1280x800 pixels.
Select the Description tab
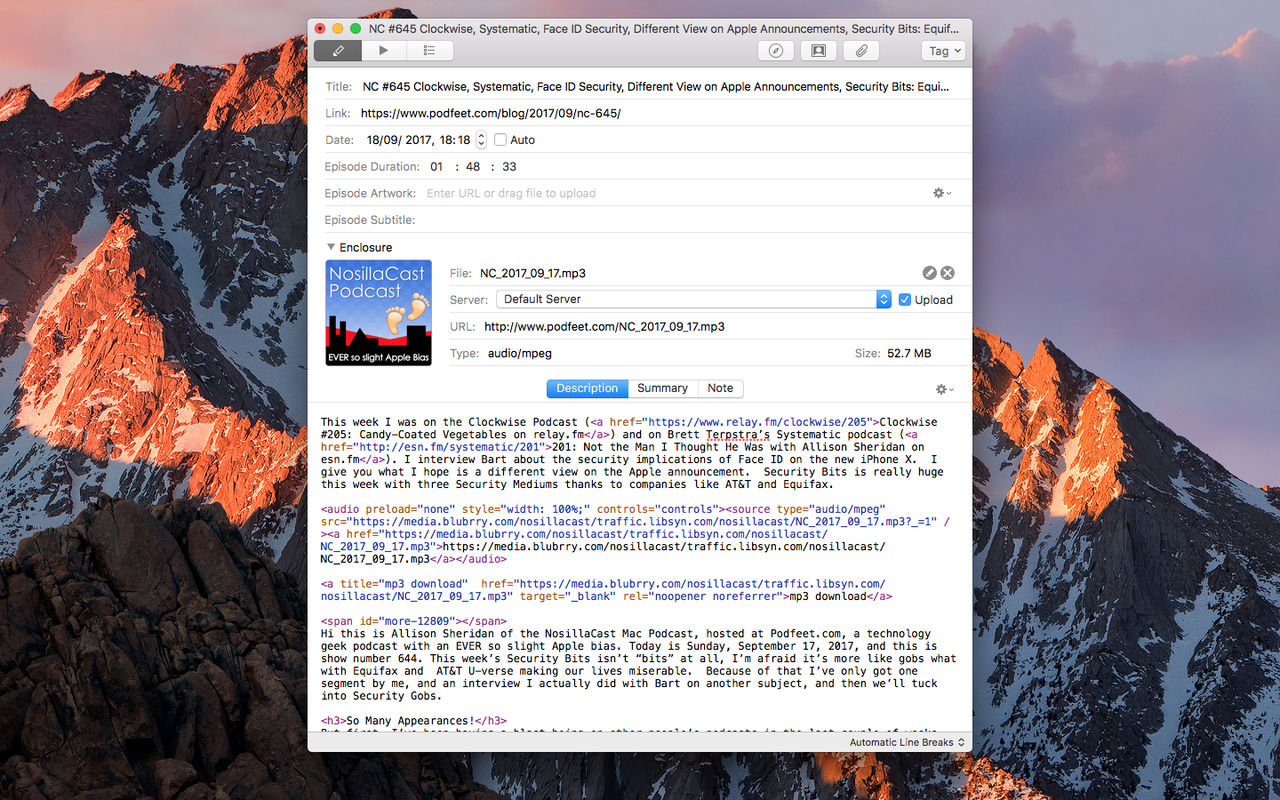(587, 388)
